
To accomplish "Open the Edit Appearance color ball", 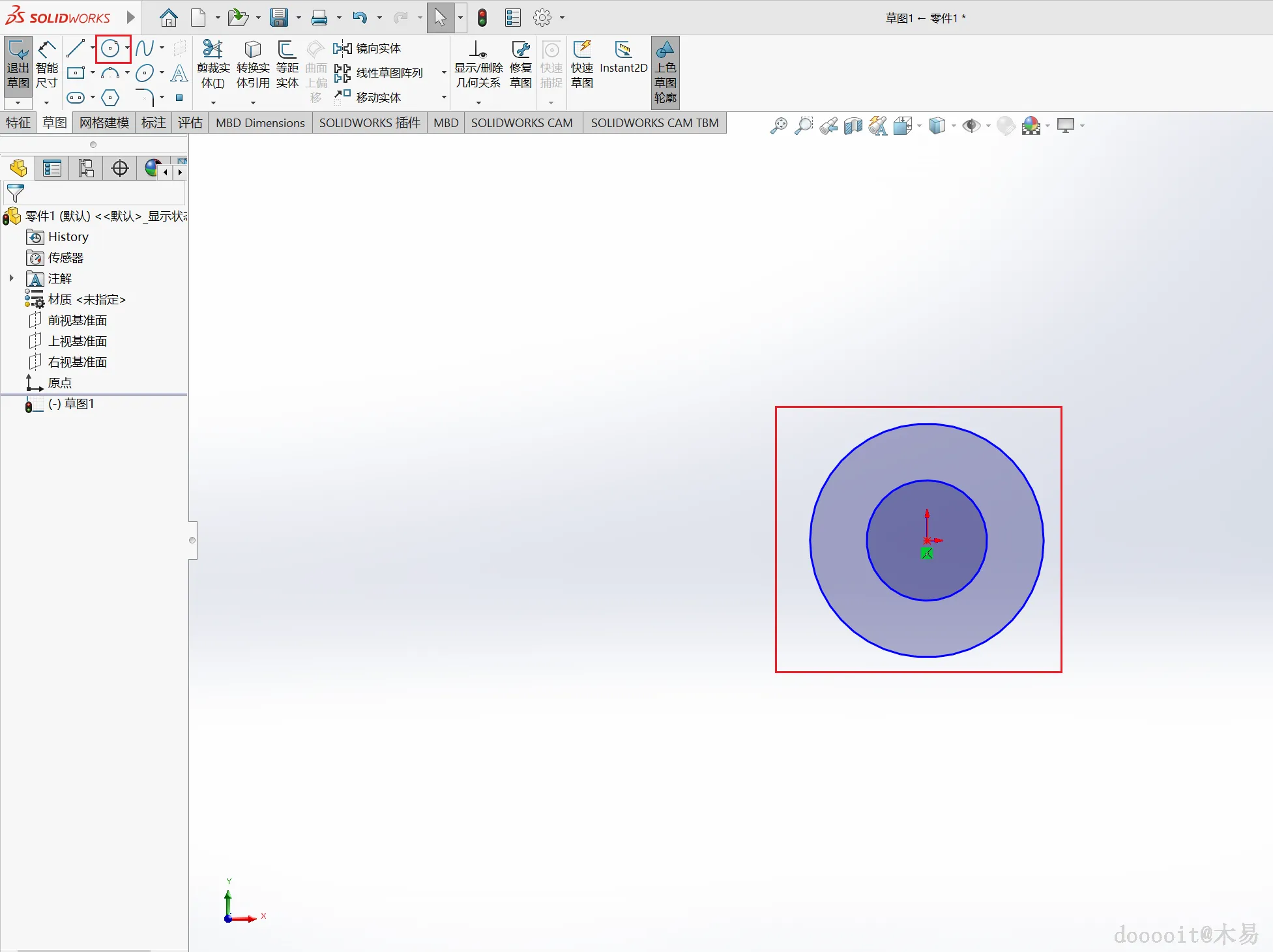I will 1031,126.
